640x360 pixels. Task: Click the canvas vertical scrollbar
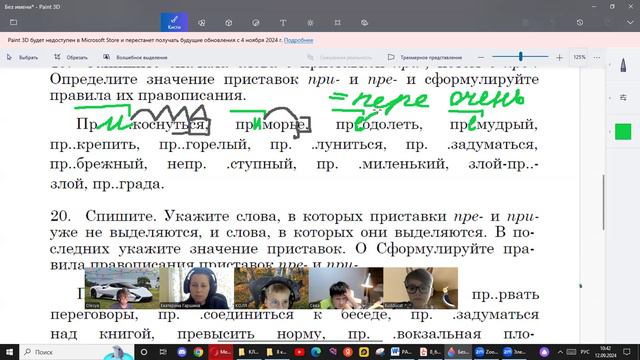(x=603, y=202)
